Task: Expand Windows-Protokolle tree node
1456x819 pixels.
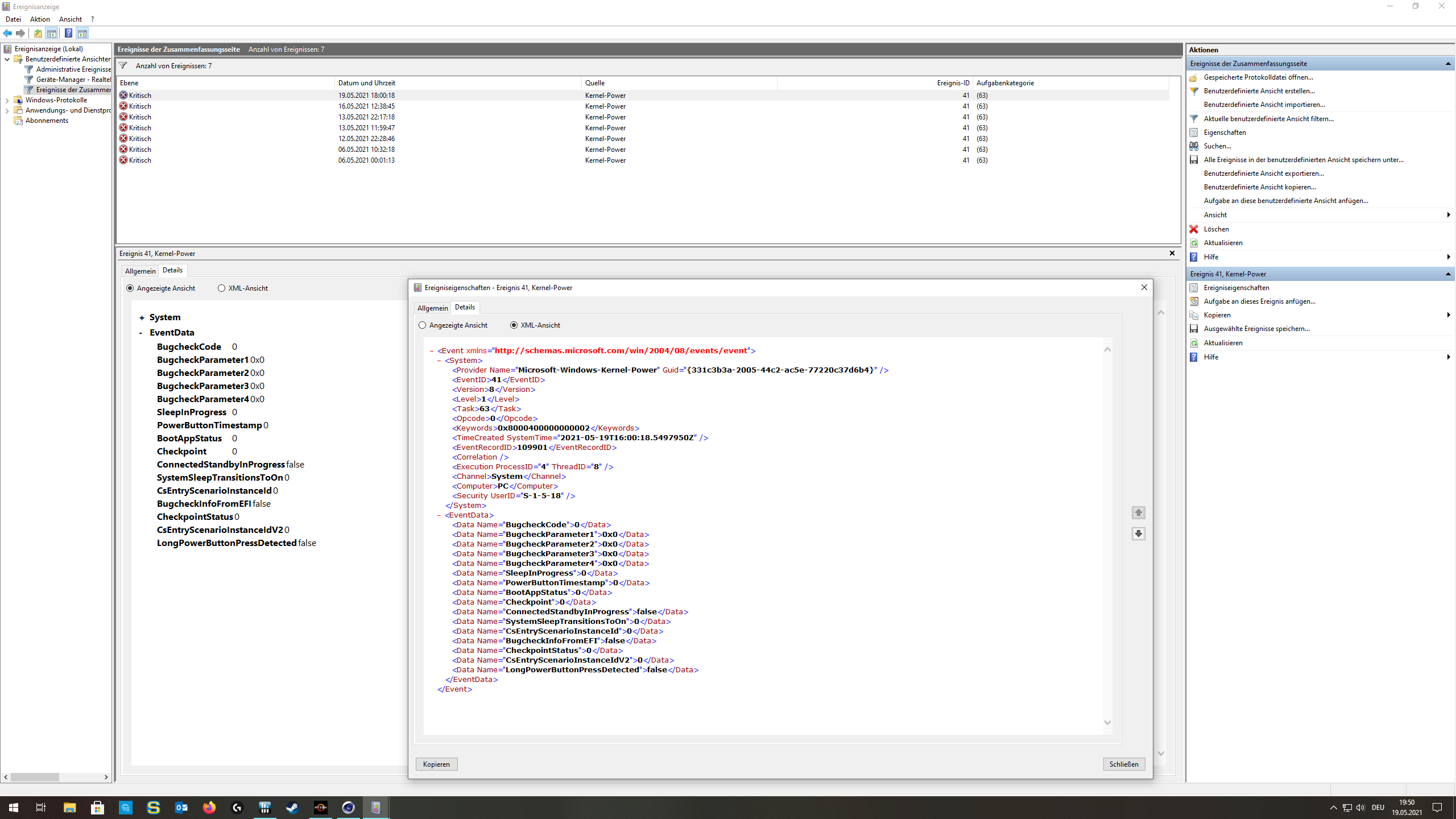Action: pos(7,101)
